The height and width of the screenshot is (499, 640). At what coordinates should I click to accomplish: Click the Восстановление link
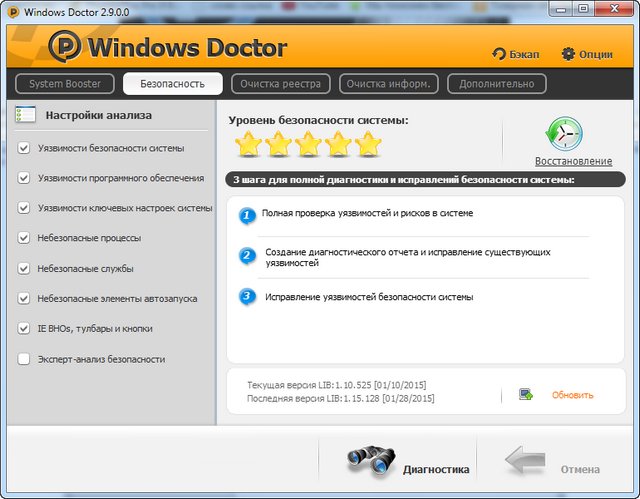pyautogui.click(x=573, y=161)
